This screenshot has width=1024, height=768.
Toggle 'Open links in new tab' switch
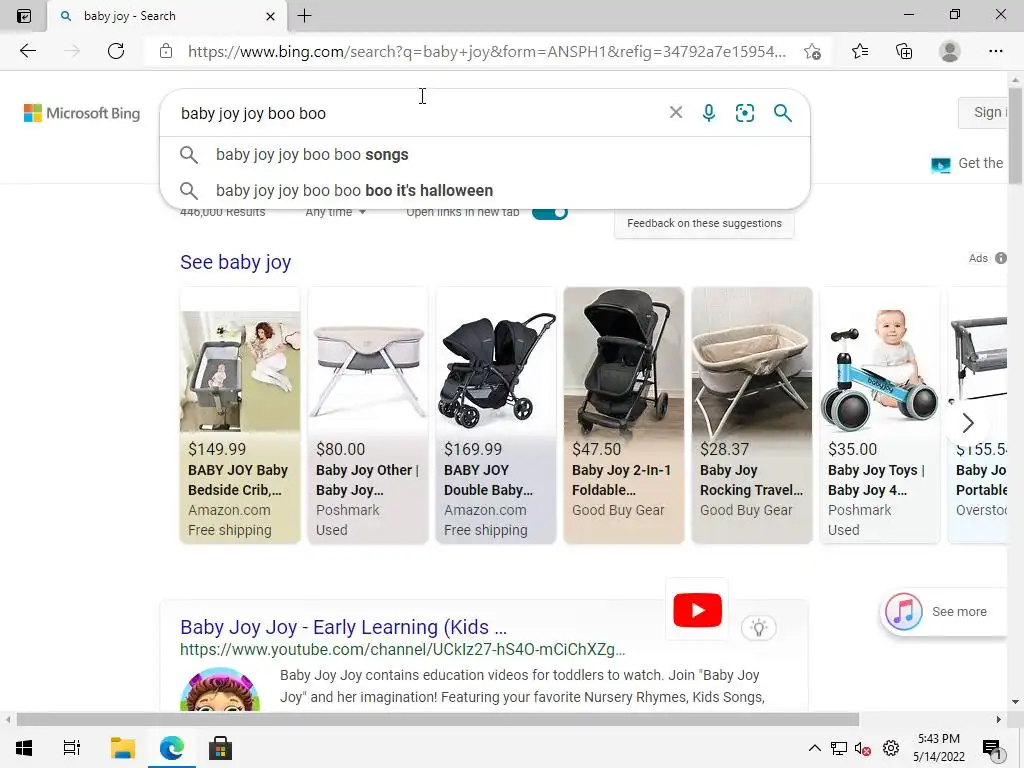click(550, 212)
